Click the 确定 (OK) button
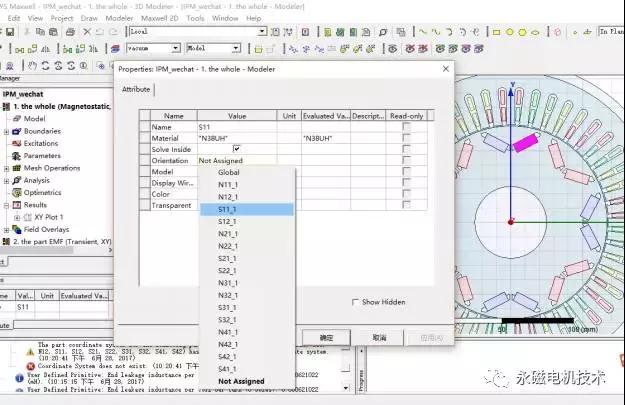 point(326,338)
